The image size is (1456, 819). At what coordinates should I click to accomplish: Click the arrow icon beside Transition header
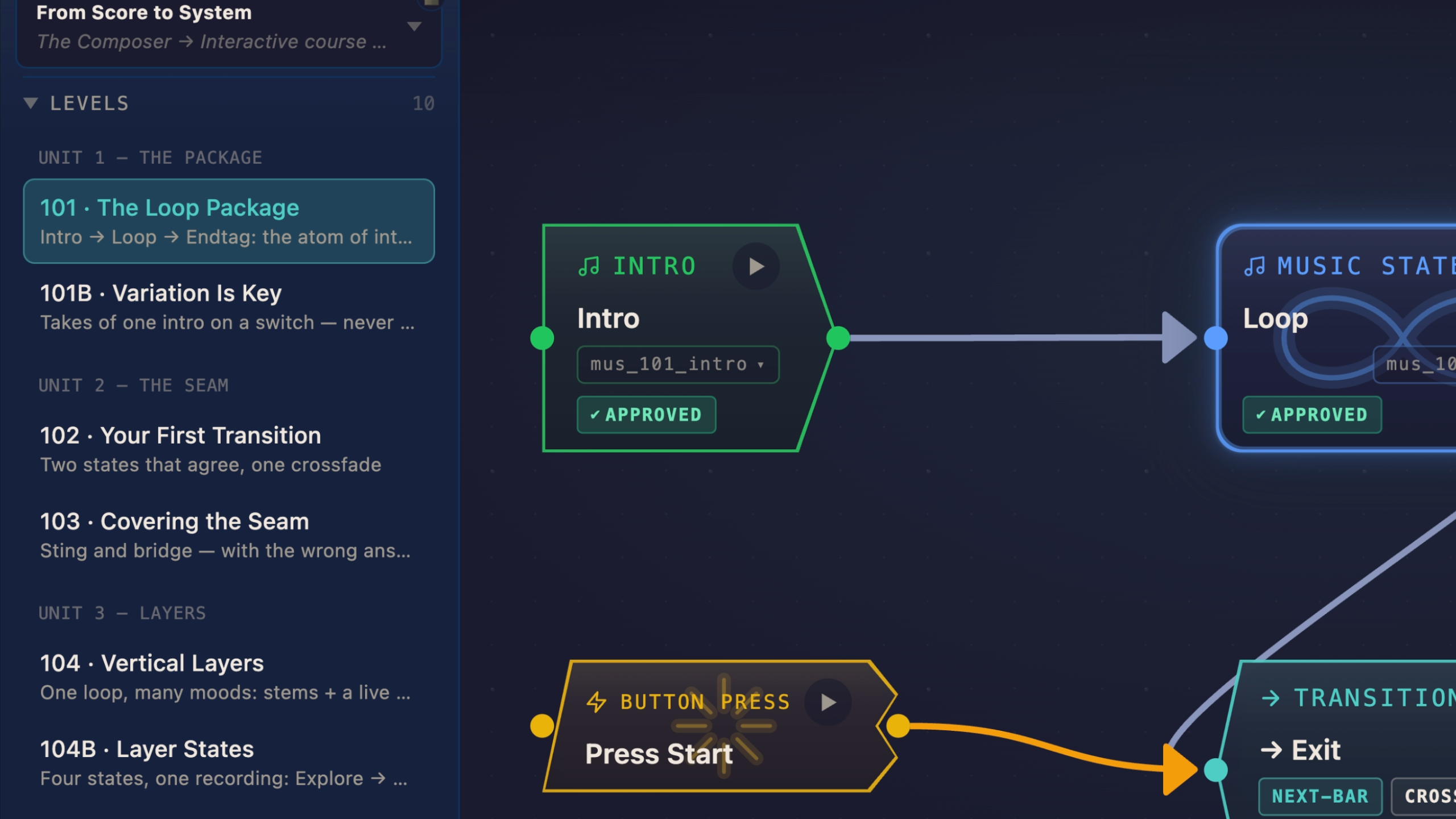(x=1271, y=698)
